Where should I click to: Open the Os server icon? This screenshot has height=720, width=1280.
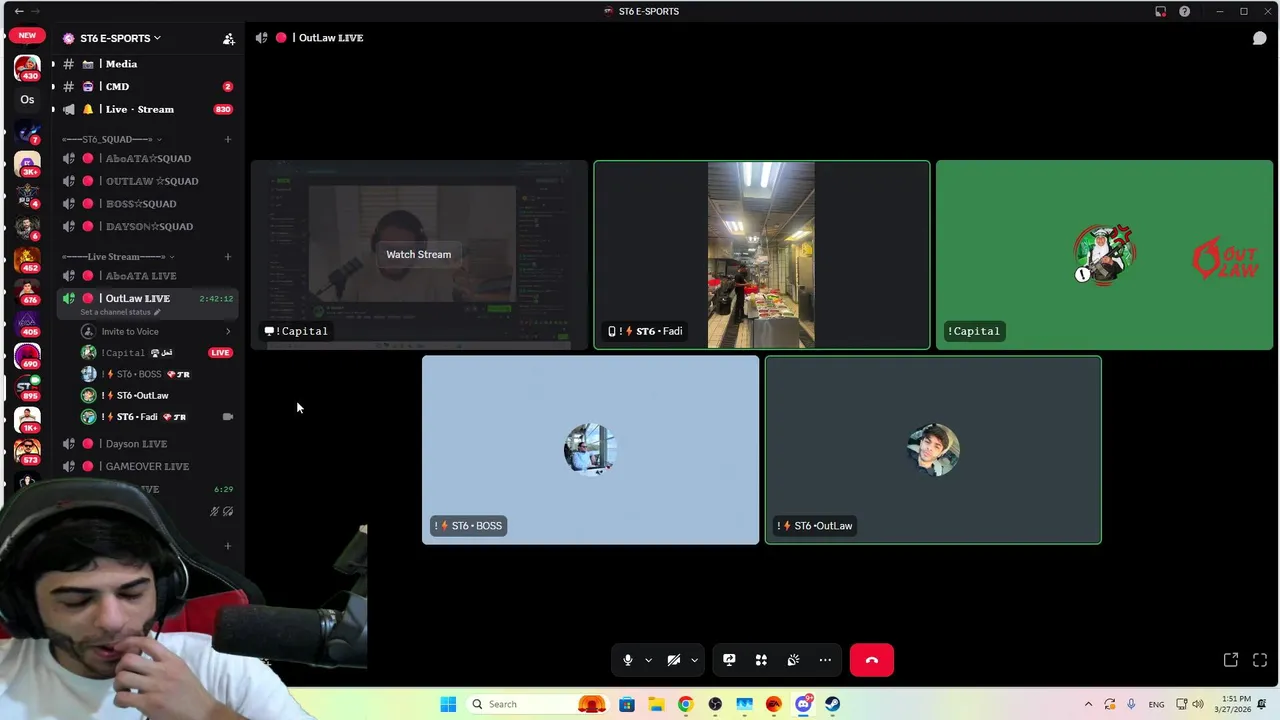tap(27, 100)
